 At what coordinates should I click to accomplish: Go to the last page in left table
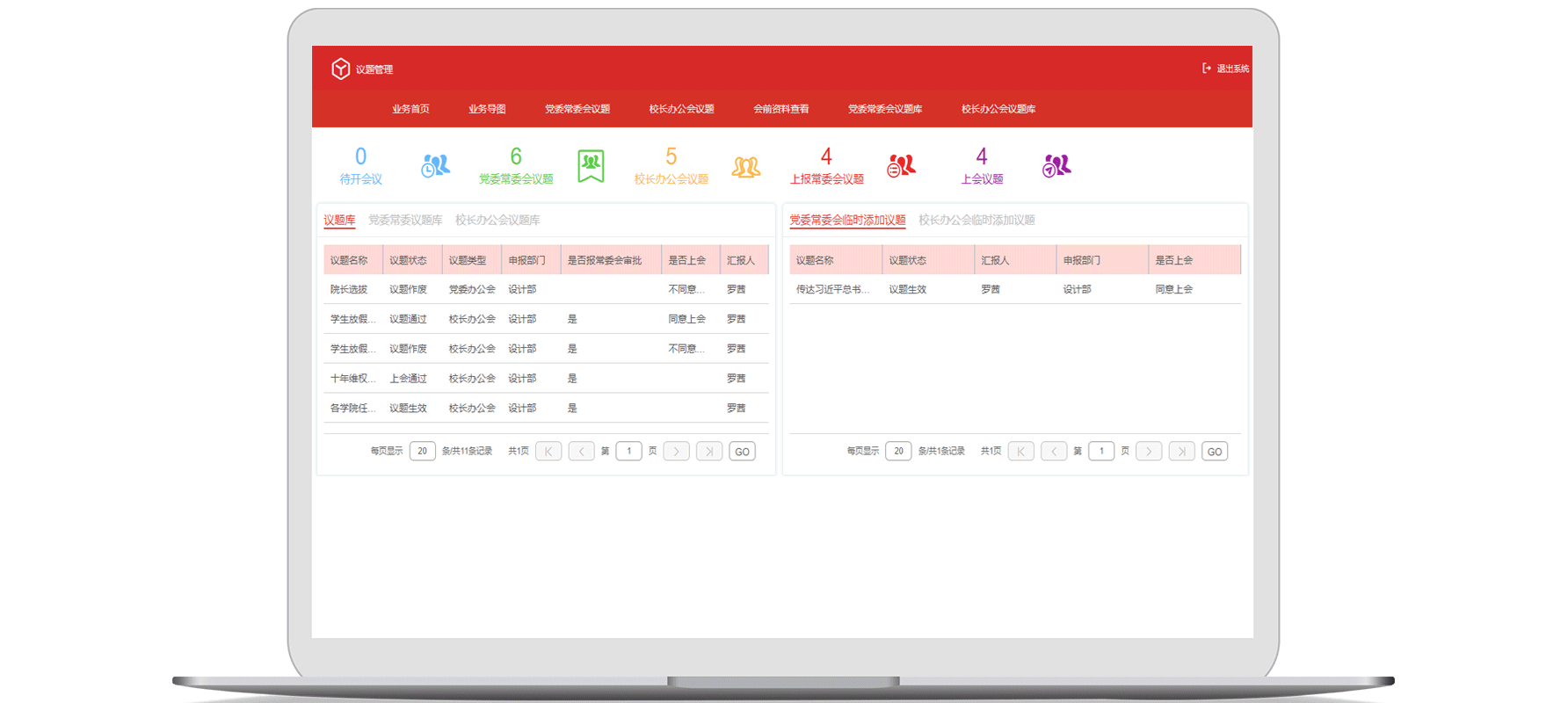[708, 452]
